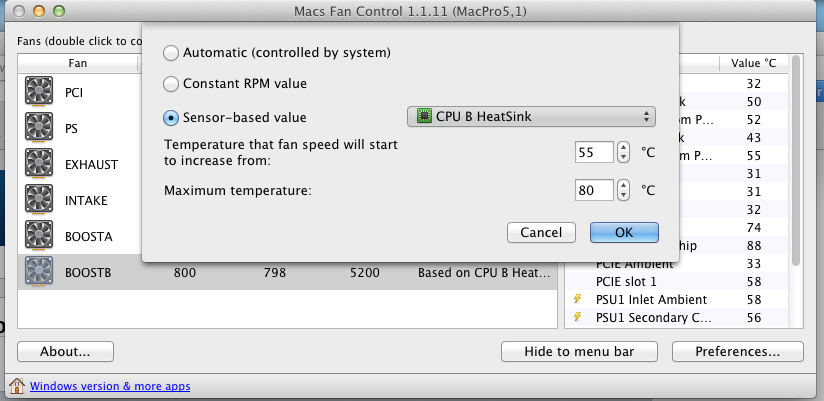
Task: Click the start temperature field showing 55
Action: (x=594, y=152)
